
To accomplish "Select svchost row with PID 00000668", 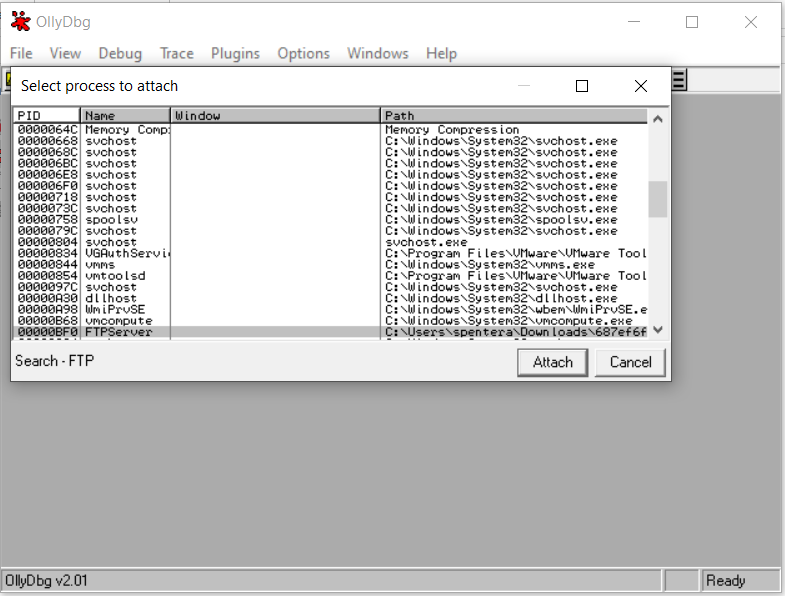I will point(330,141).
